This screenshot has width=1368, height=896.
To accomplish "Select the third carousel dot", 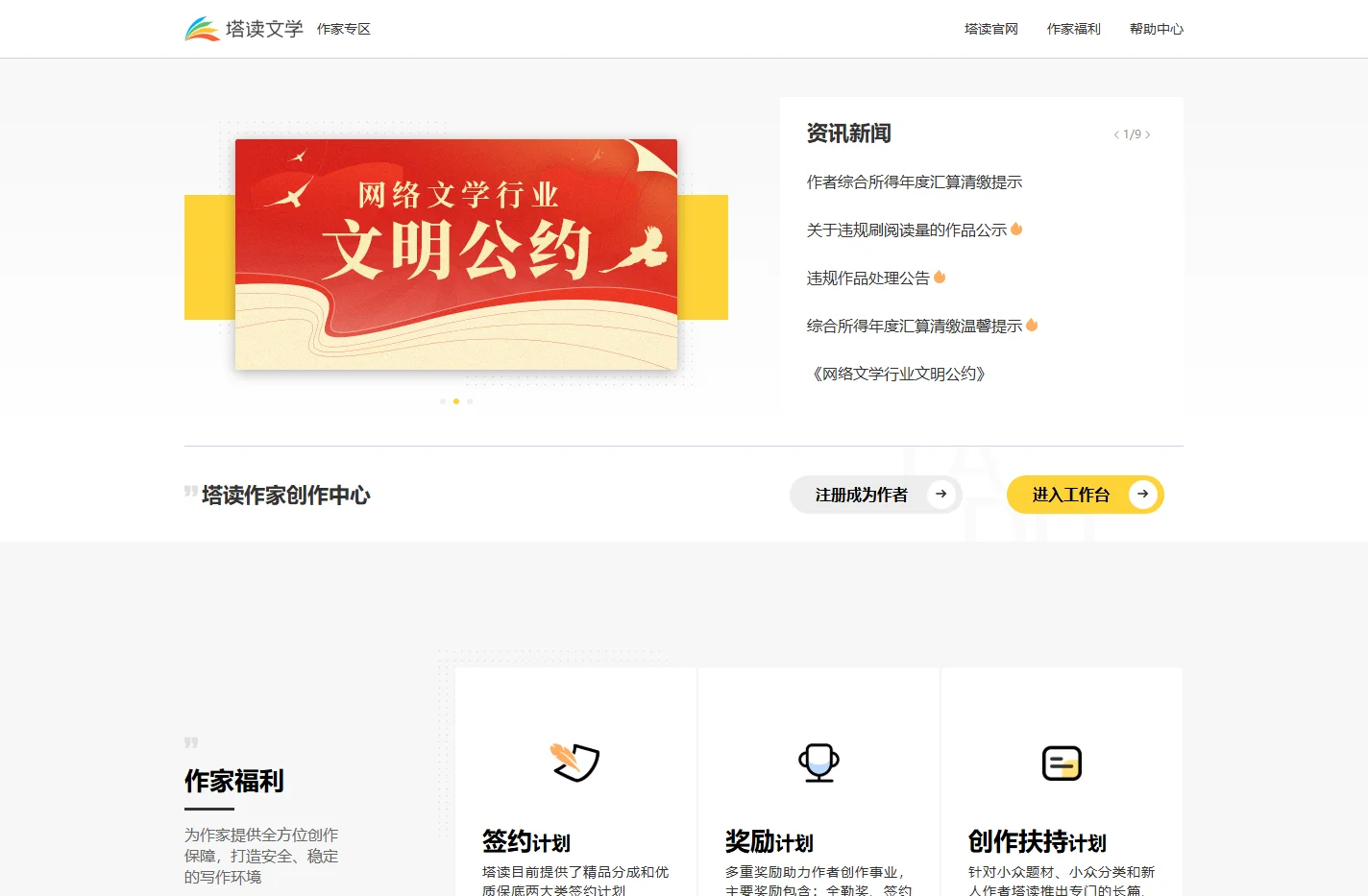I will (469, 401).
